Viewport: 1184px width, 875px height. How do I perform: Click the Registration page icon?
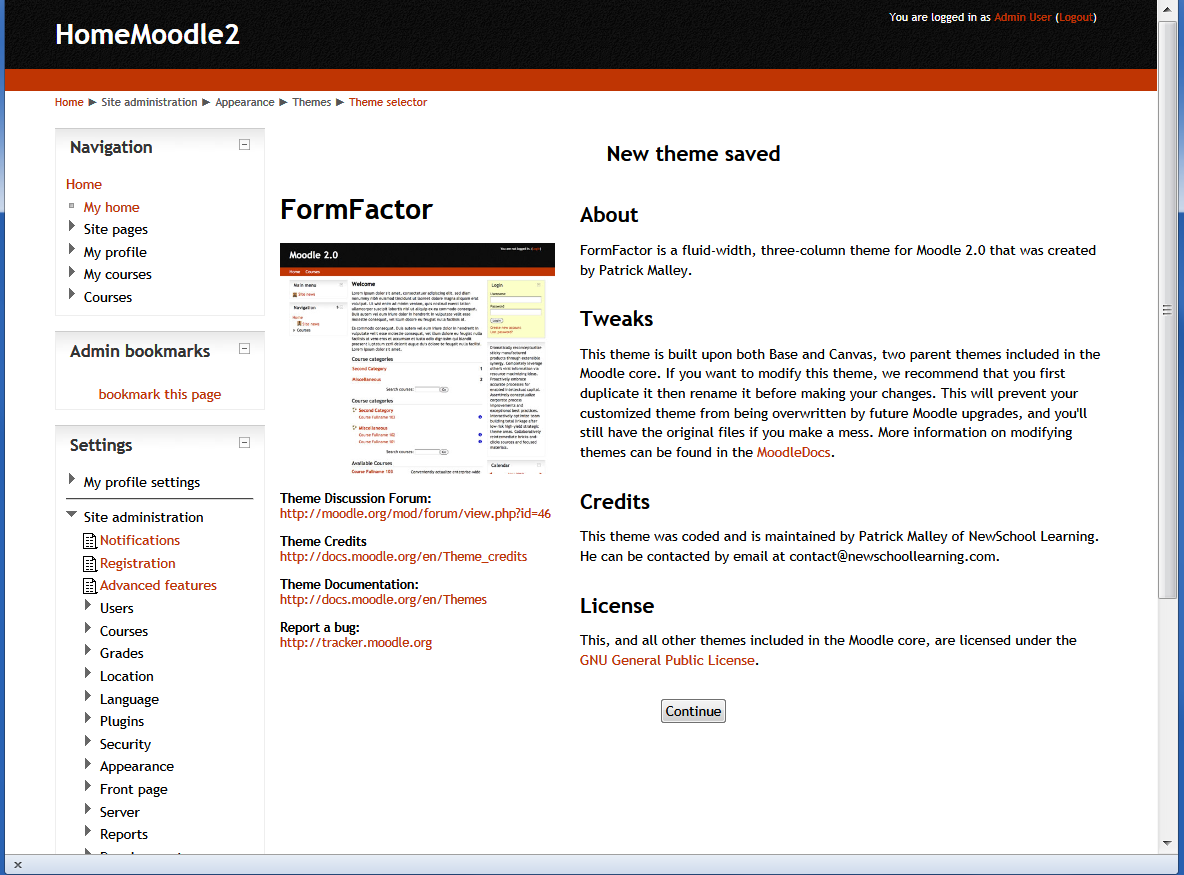coord(89,564)
